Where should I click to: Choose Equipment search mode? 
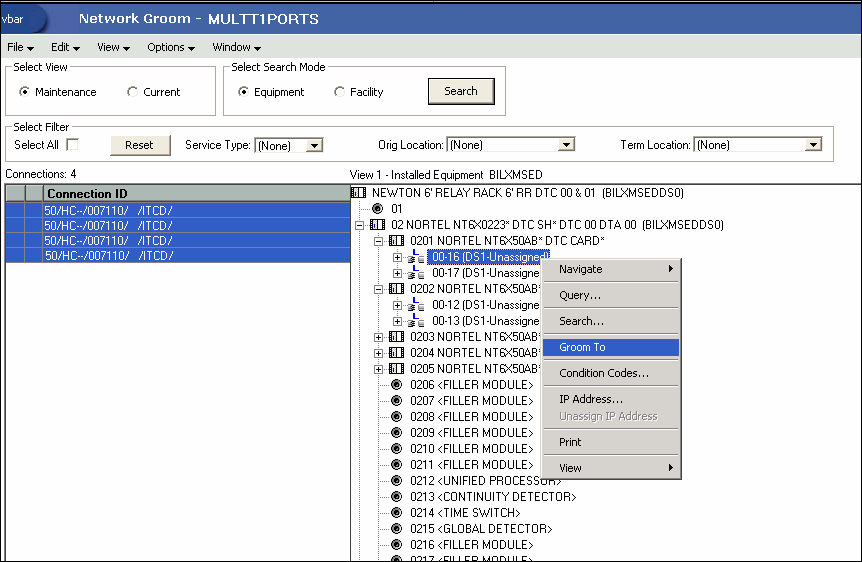click(243, 92)
